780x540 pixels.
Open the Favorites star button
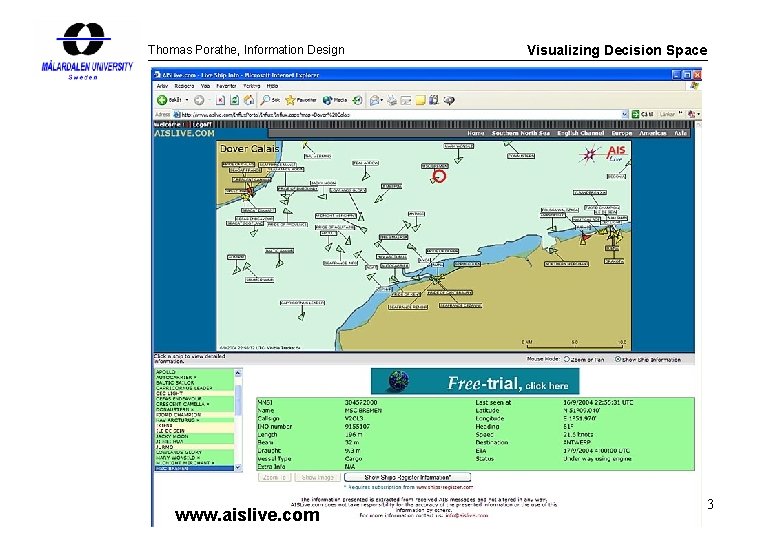pos(301,100)
